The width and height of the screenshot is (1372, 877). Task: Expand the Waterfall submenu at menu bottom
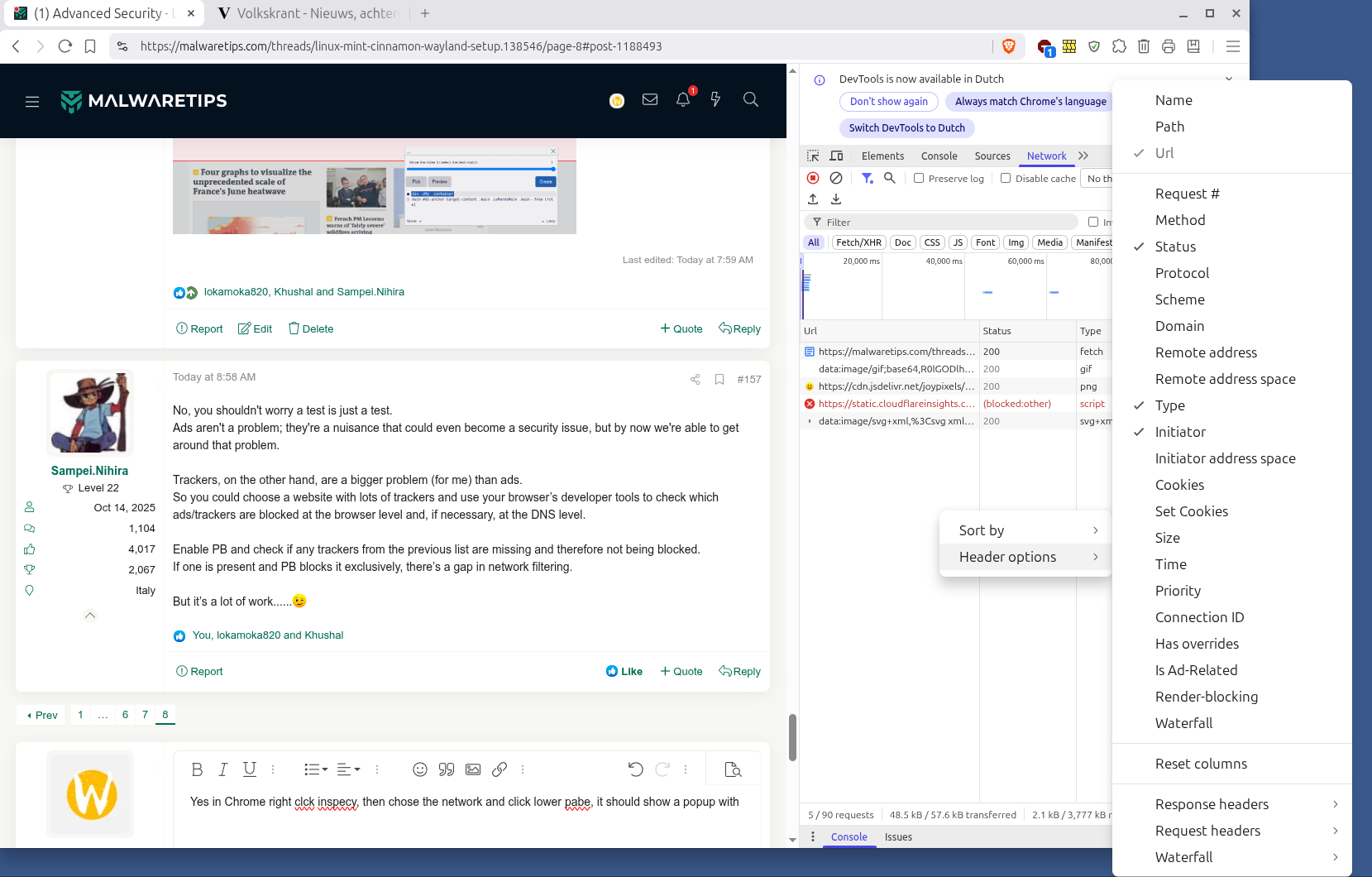point(1231,857)
